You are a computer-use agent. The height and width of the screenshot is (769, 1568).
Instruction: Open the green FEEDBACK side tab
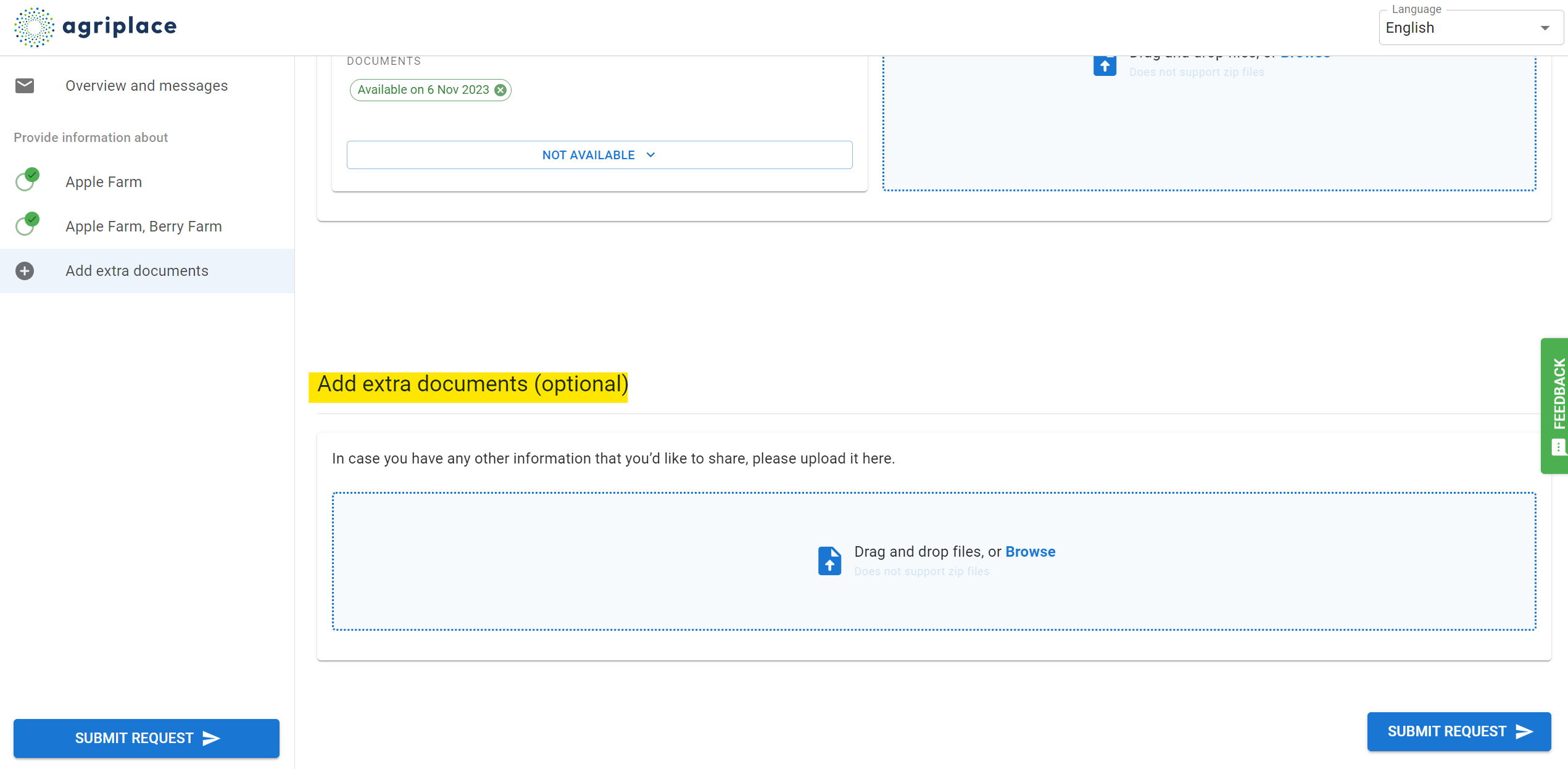[1554, 406]
